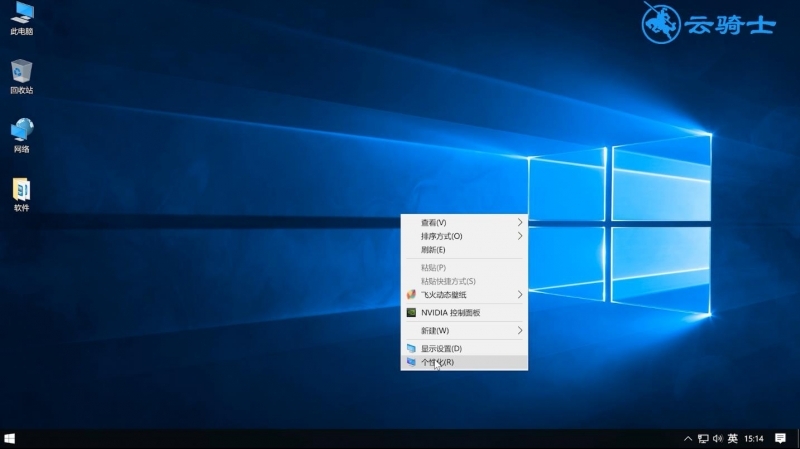Image resolution: width=800 pixels, height=449 pixels.
Task: Open 新建(W) context menu entry
Action: coord(464,331)
